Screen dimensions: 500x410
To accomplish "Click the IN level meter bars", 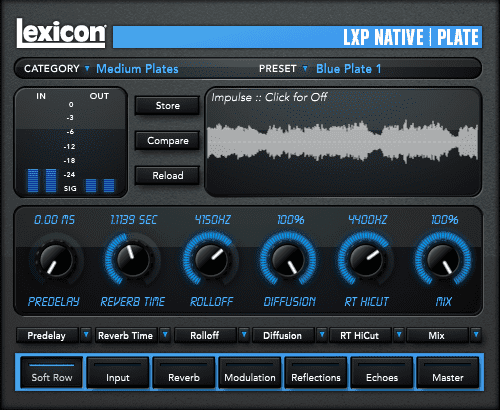I will coord(42,181).
